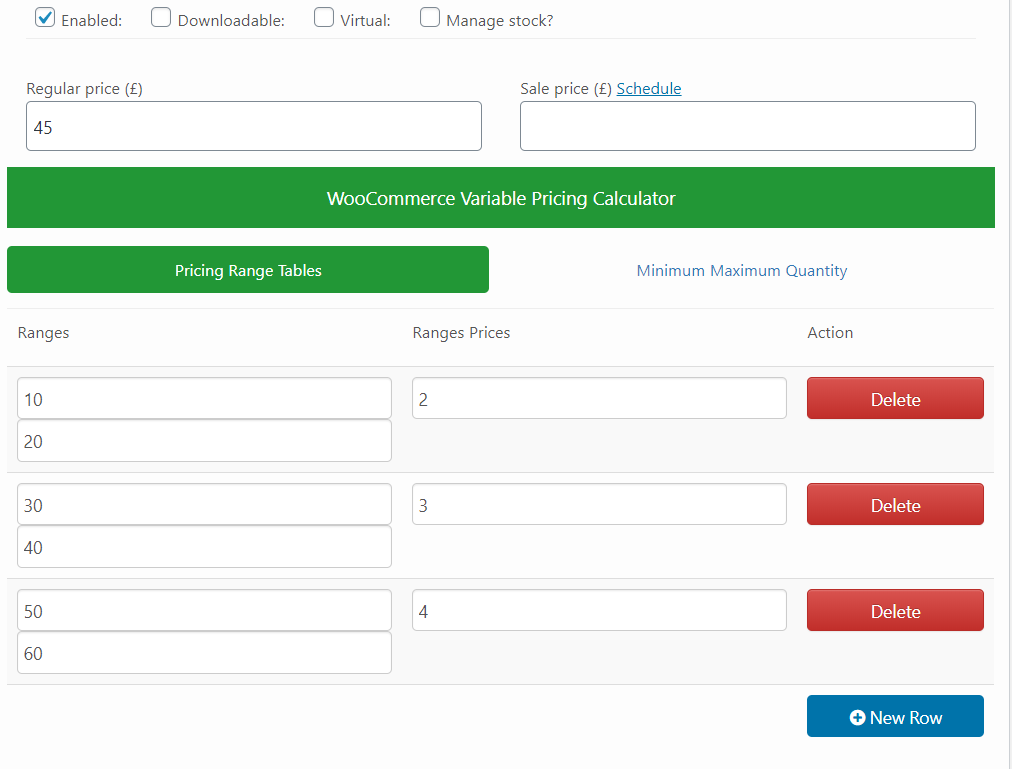
Task: Select the range field containing 60
Action: pyautogui.click(x=204, y=653)
